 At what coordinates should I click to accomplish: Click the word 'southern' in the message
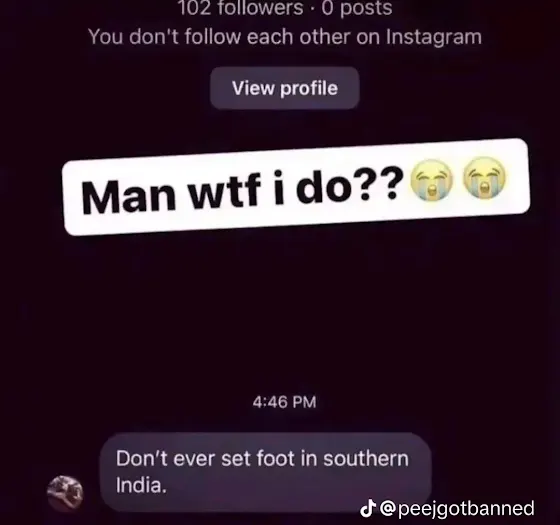[366, 459]
